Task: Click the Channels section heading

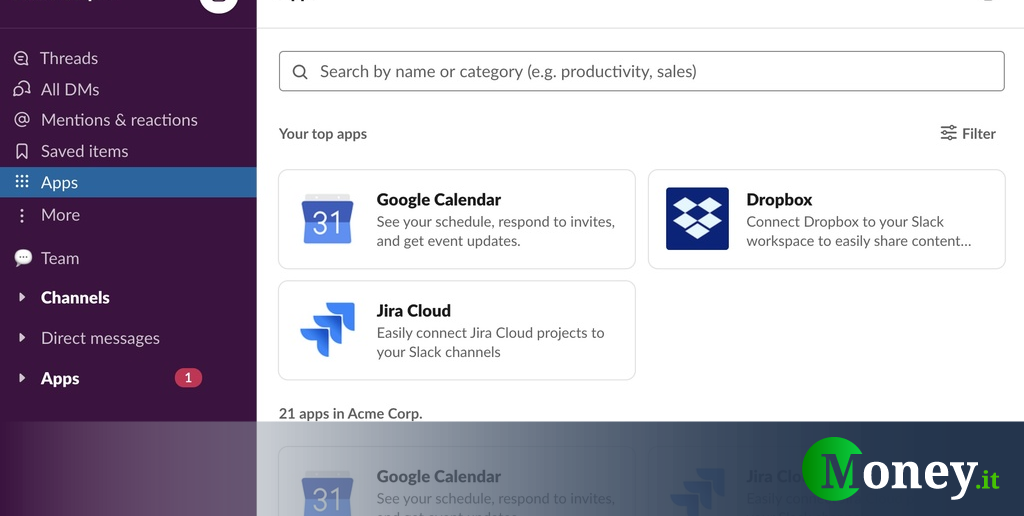Action: click(x=75, y=297)
